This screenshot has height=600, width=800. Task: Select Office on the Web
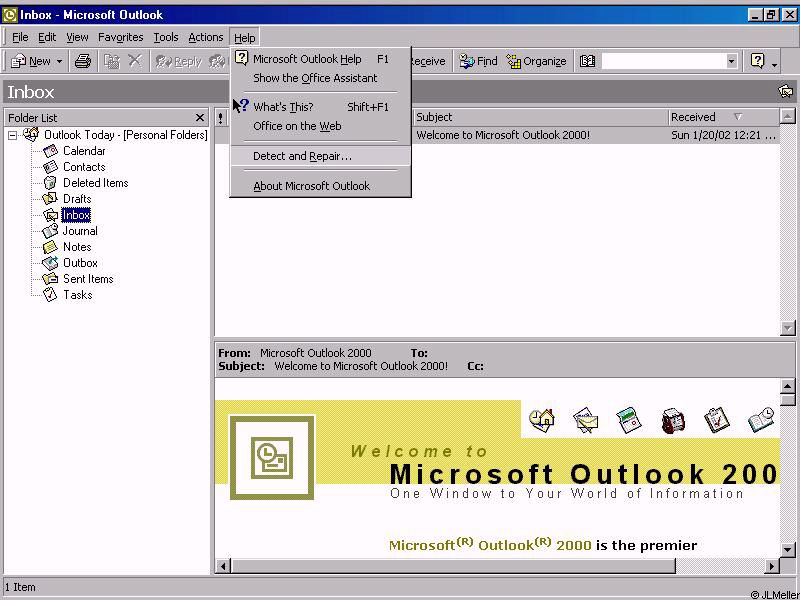(x=320, y=126)
